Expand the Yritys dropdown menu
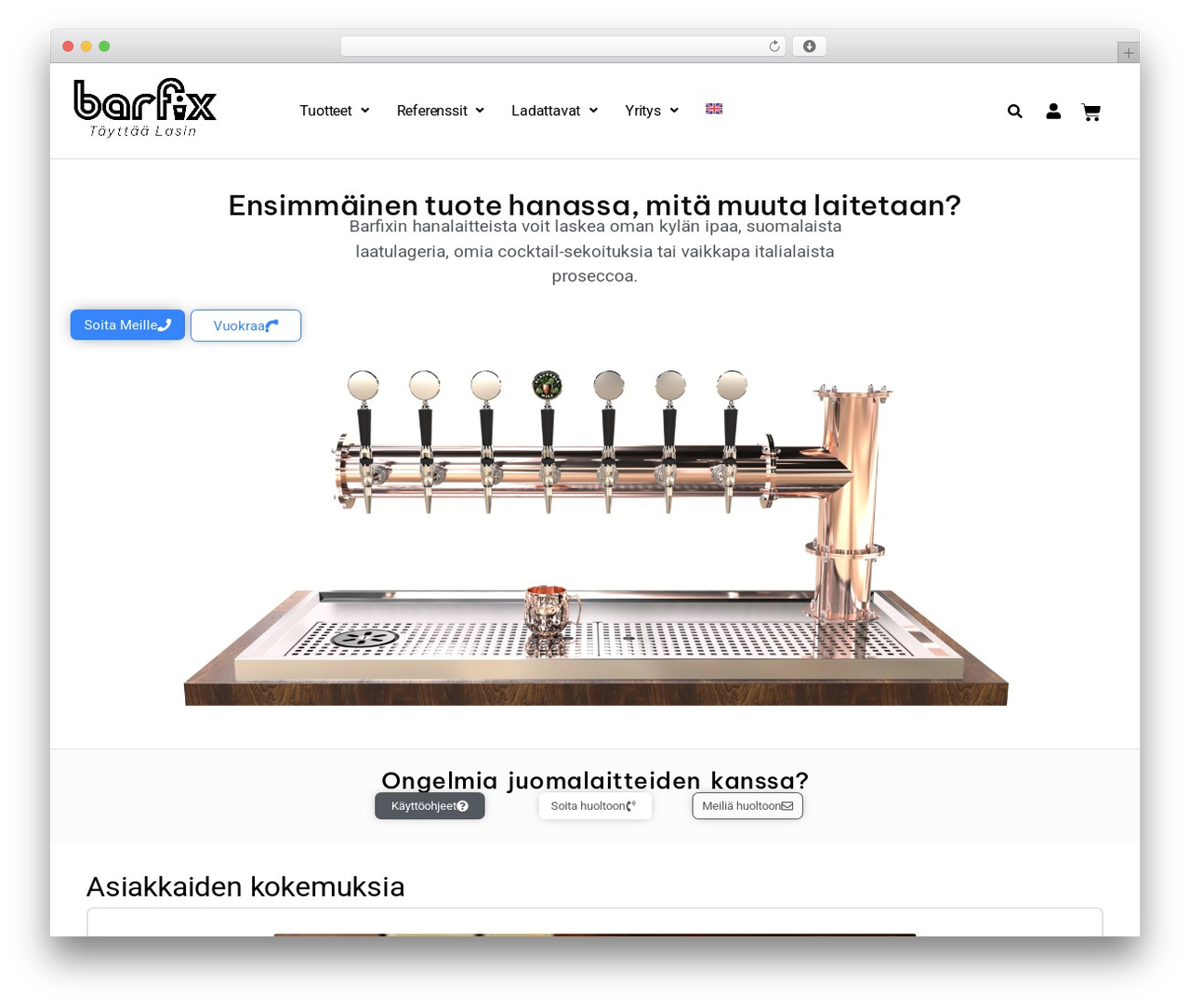 [652, 111]
